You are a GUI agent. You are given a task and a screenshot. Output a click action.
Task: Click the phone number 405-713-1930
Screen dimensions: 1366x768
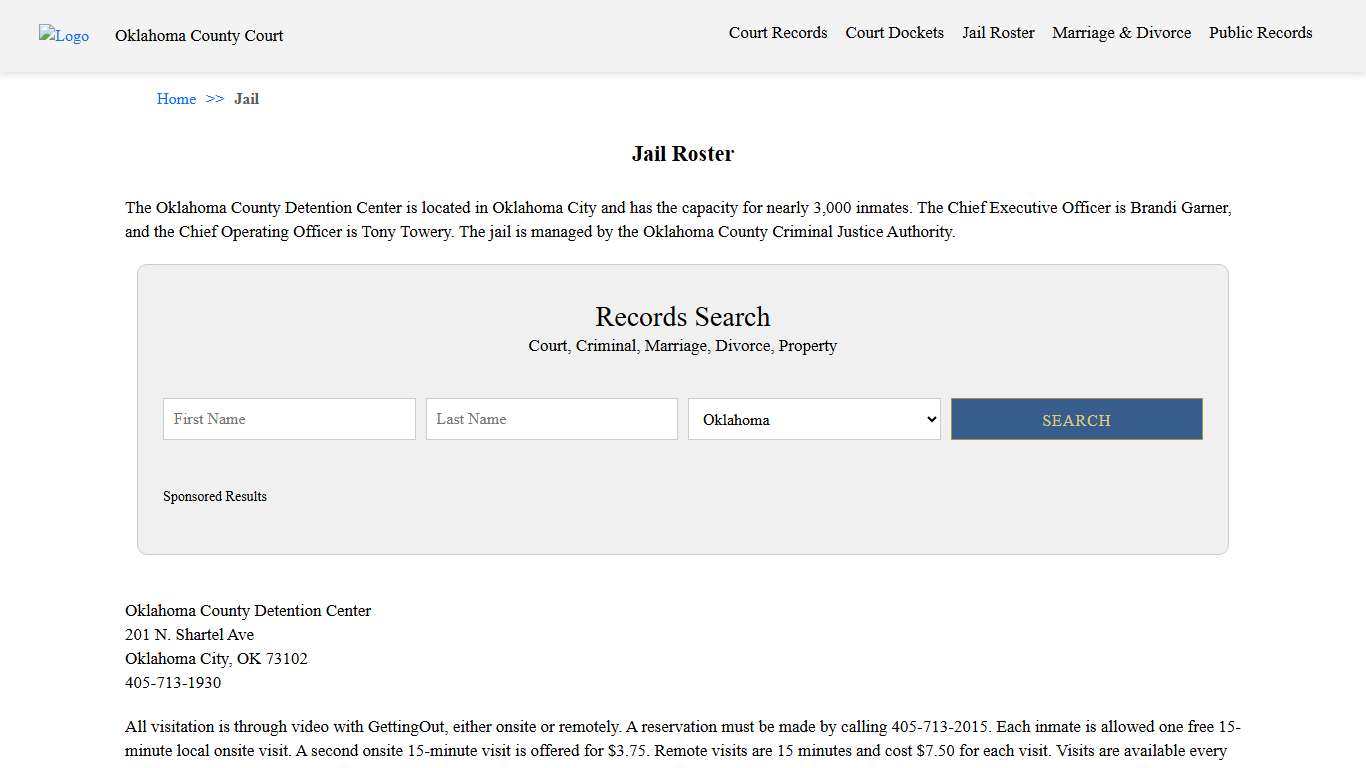tap(172, 682)
